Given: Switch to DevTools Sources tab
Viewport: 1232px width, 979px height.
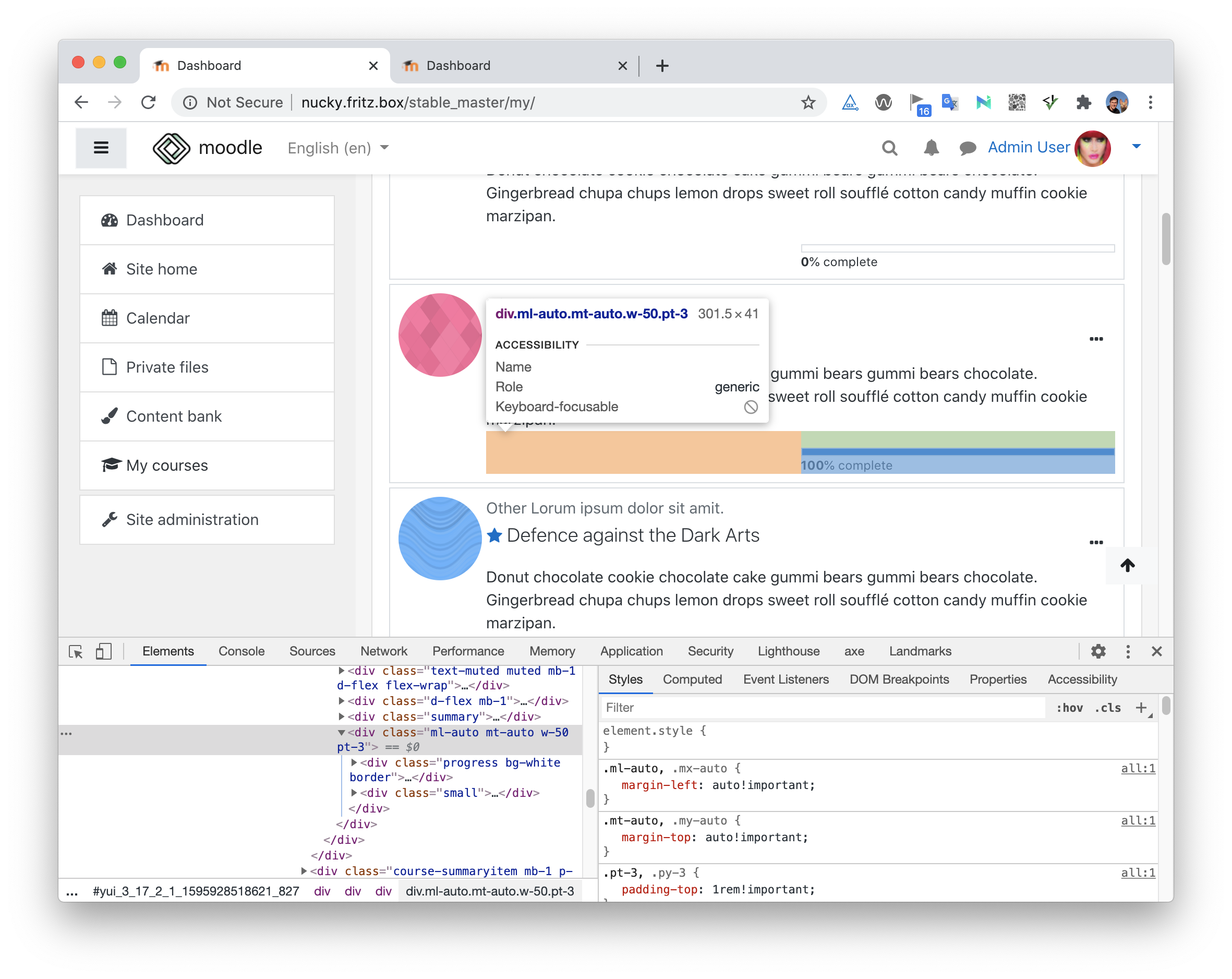Looking at the screenshot, I should point(312,651).
